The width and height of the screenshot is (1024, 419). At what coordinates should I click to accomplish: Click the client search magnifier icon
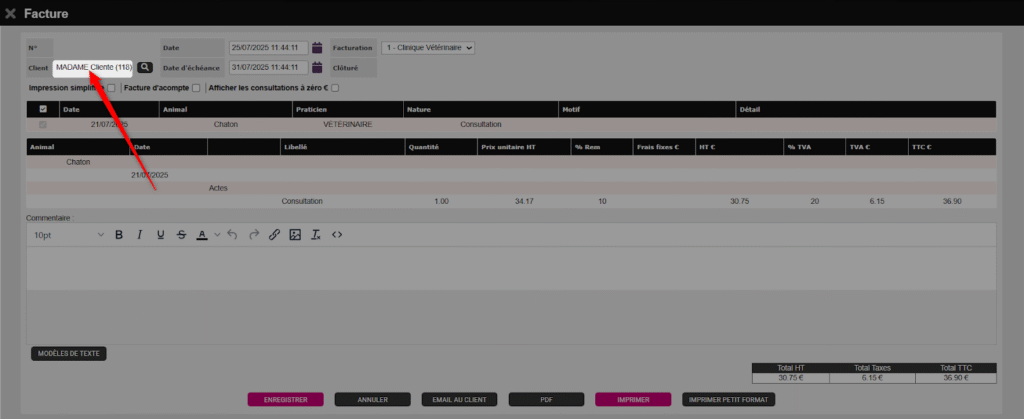click(145, 67)
